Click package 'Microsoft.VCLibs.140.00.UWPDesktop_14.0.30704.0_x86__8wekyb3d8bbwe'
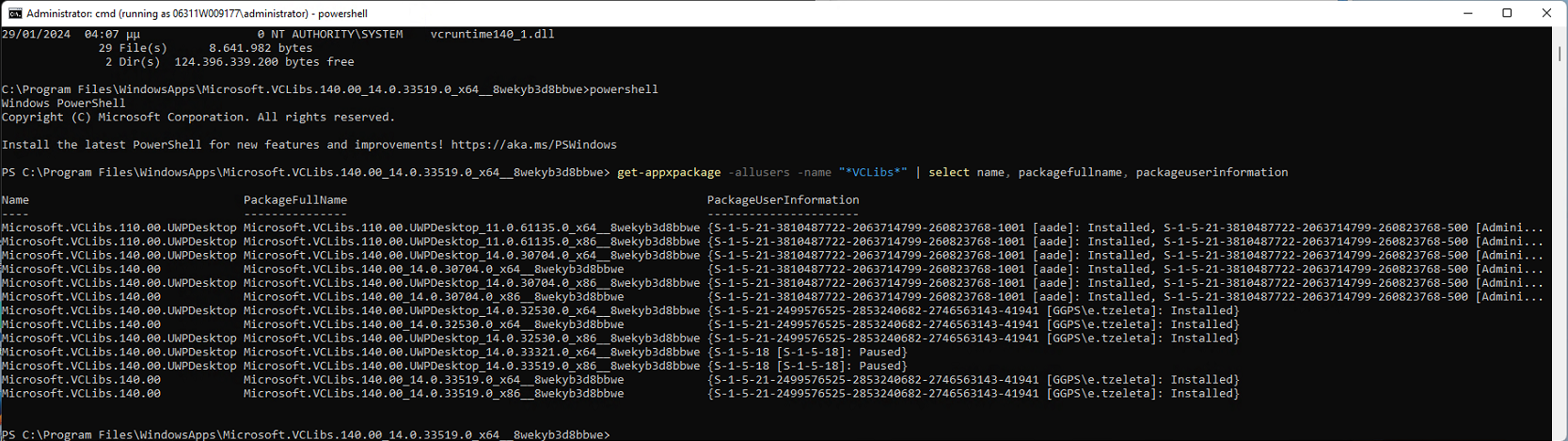Viewport: 1568px width, 441px height. [x=471, y=283]
